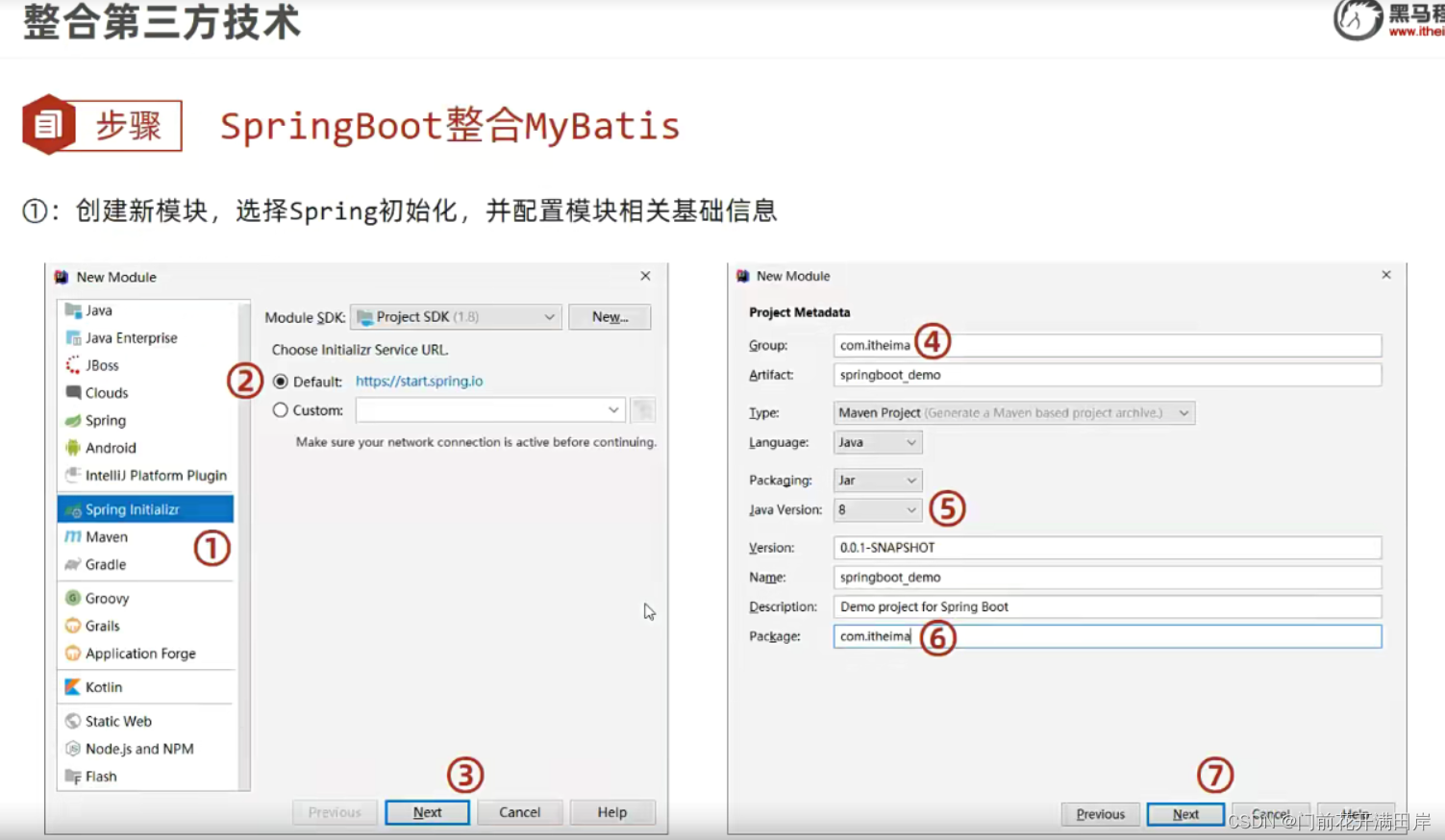Screen dimensions: 1445x840
Task: Click New... SDK button
Action: click(610, 317)
